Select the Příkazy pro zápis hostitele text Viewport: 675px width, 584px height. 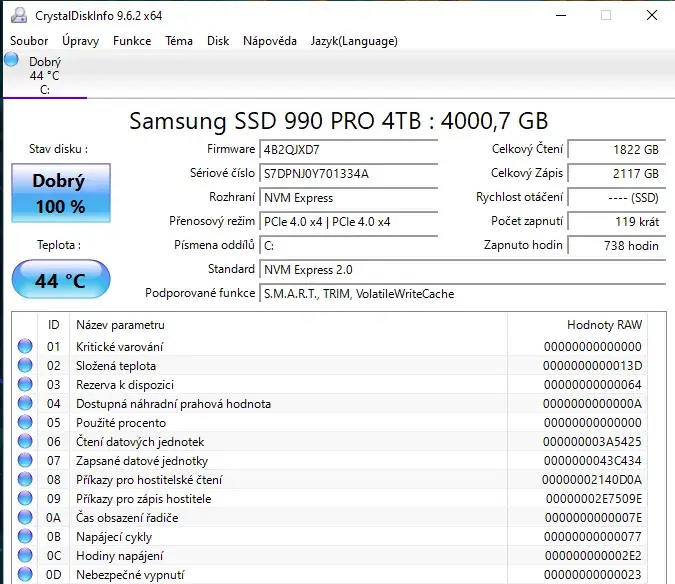(x=143, y=499)
